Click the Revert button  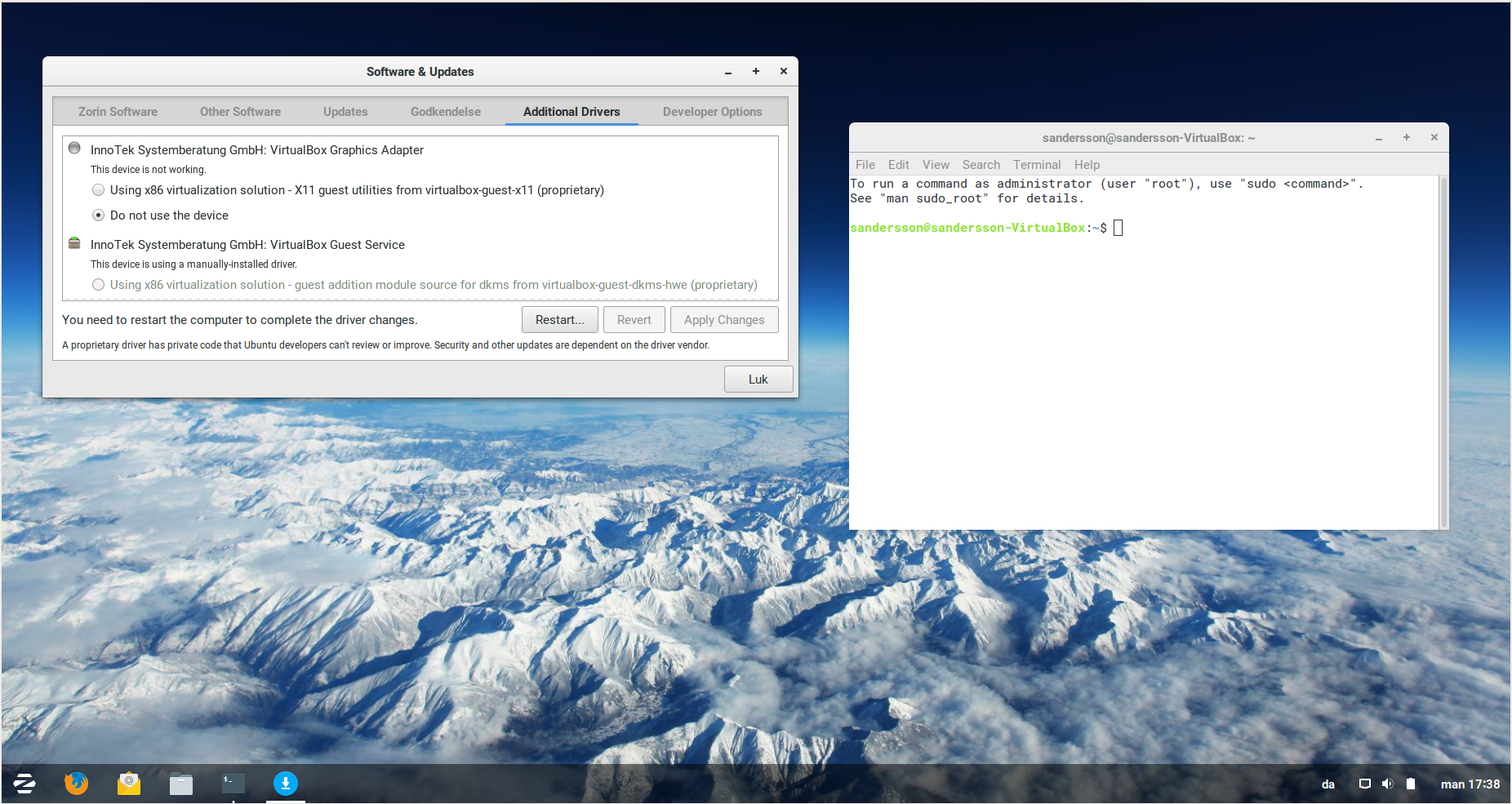(x=634, y=320)
